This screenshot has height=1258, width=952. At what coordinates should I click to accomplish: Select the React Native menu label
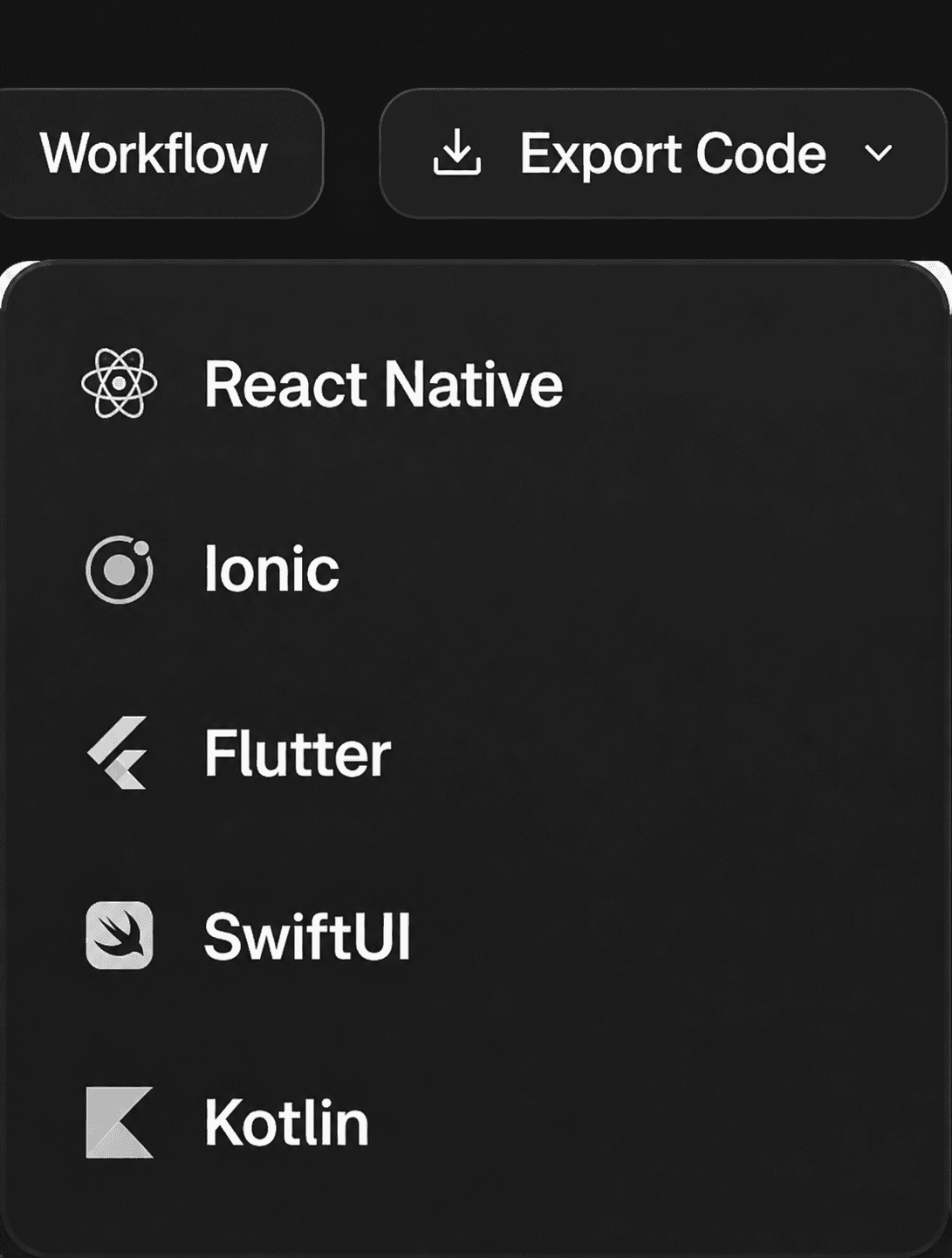[384, 384]
